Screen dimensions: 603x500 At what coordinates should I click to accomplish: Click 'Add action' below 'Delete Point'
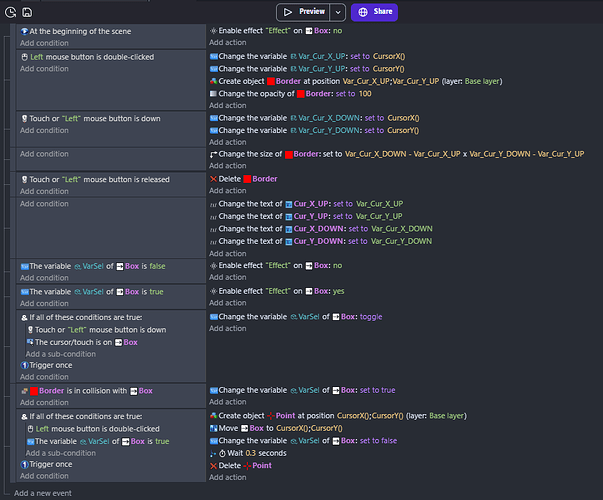(228, 477)
